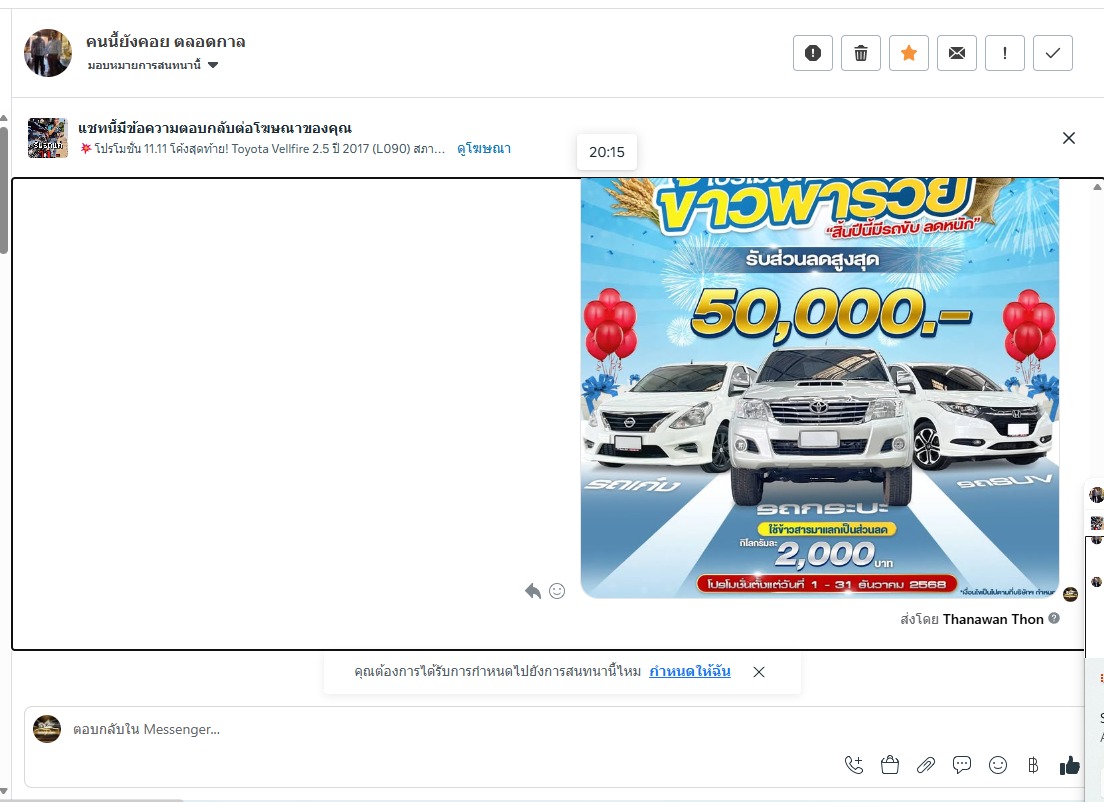Mark conversation done with checkmark button
This screenshot has height=802, width=1104.
tap(1053, 53)
